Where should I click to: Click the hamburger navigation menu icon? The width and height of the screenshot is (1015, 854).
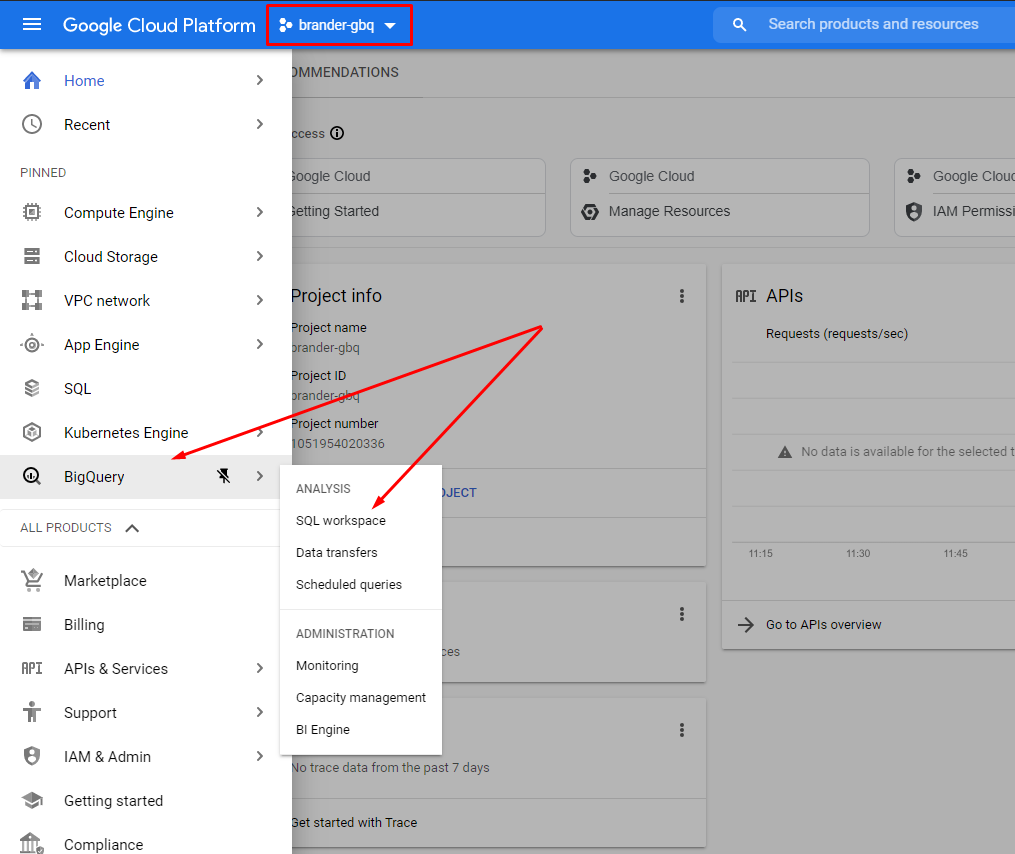click(x=32, y=24)
